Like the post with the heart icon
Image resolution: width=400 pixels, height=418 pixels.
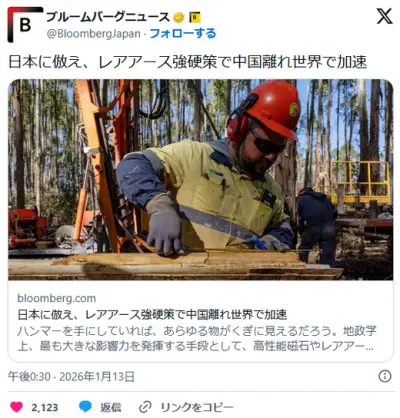point(17,407)
